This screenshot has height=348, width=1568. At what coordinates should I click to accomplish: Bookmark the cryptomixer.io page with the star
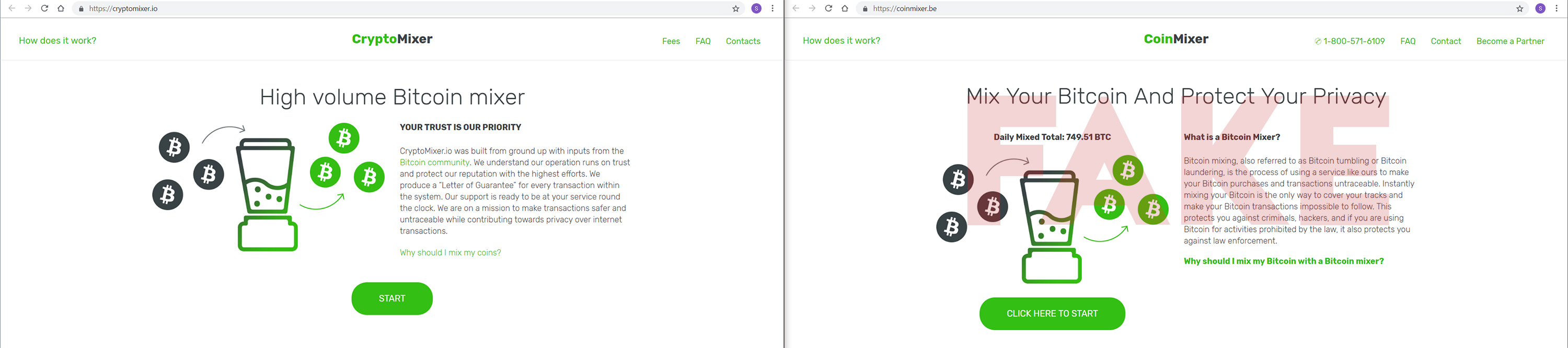point(735,8)
